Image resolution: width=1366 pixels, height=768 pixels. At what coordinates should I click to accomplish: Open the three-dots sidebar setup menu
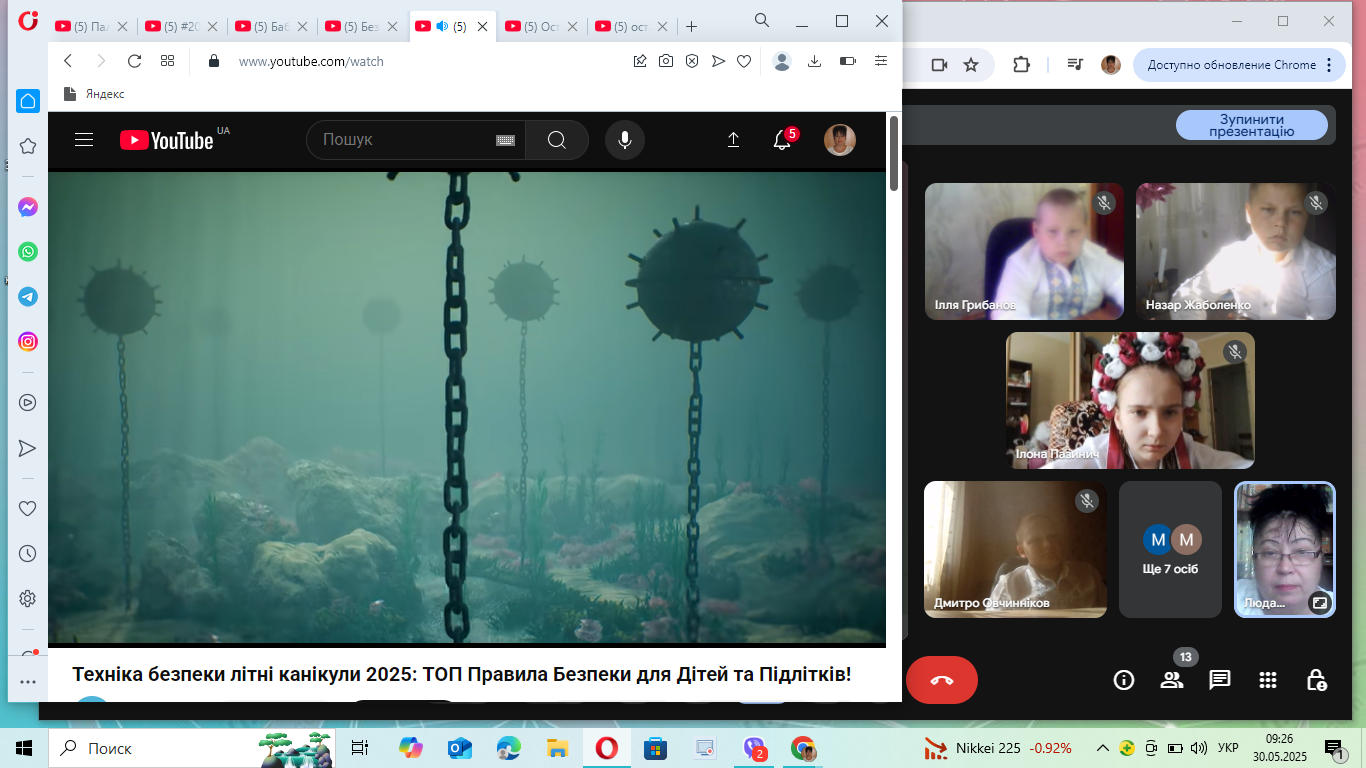coord(28,682)
